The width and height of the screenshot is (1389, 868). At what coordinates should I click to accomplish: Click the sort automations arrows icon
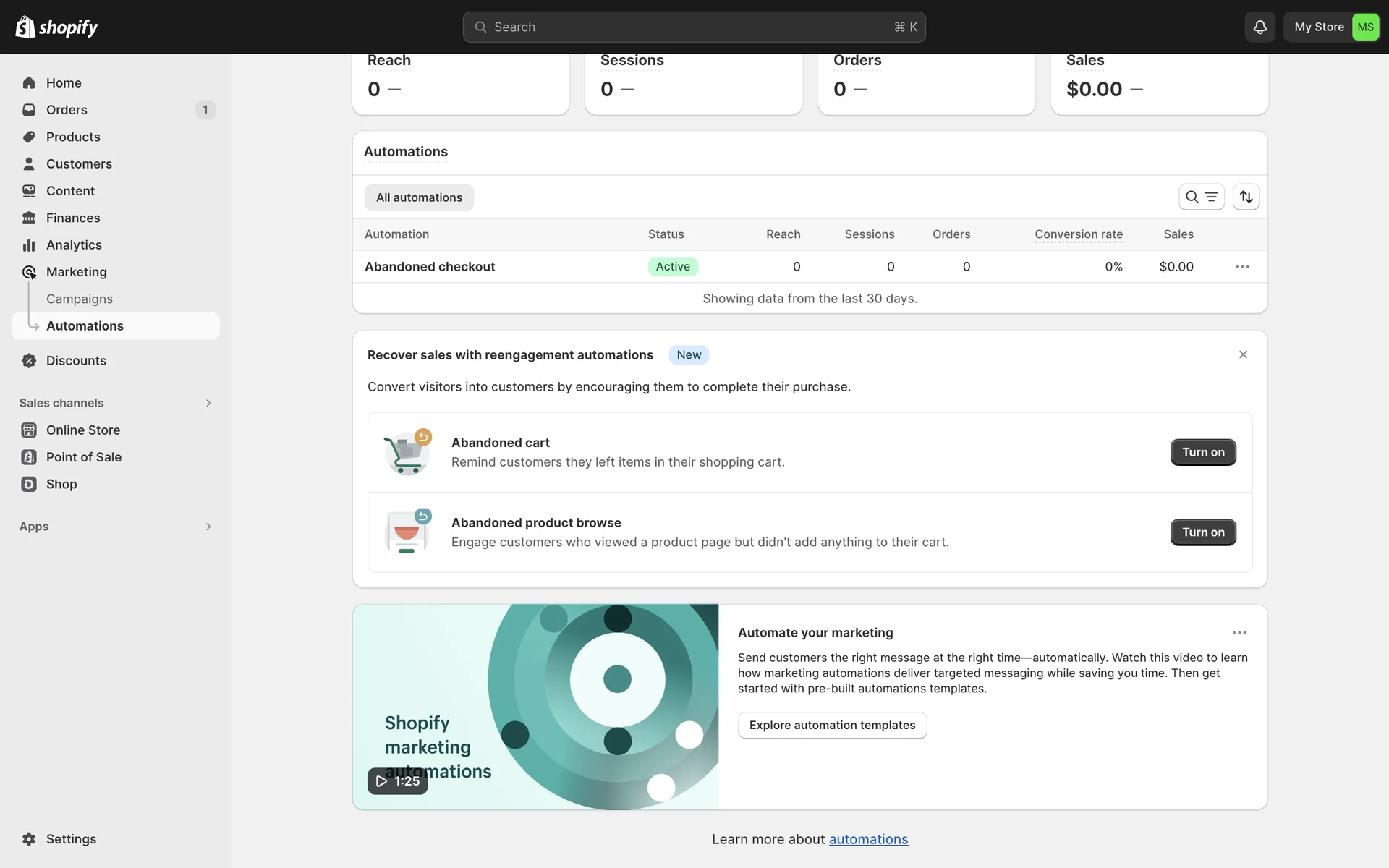click(x=1246, y=197)
